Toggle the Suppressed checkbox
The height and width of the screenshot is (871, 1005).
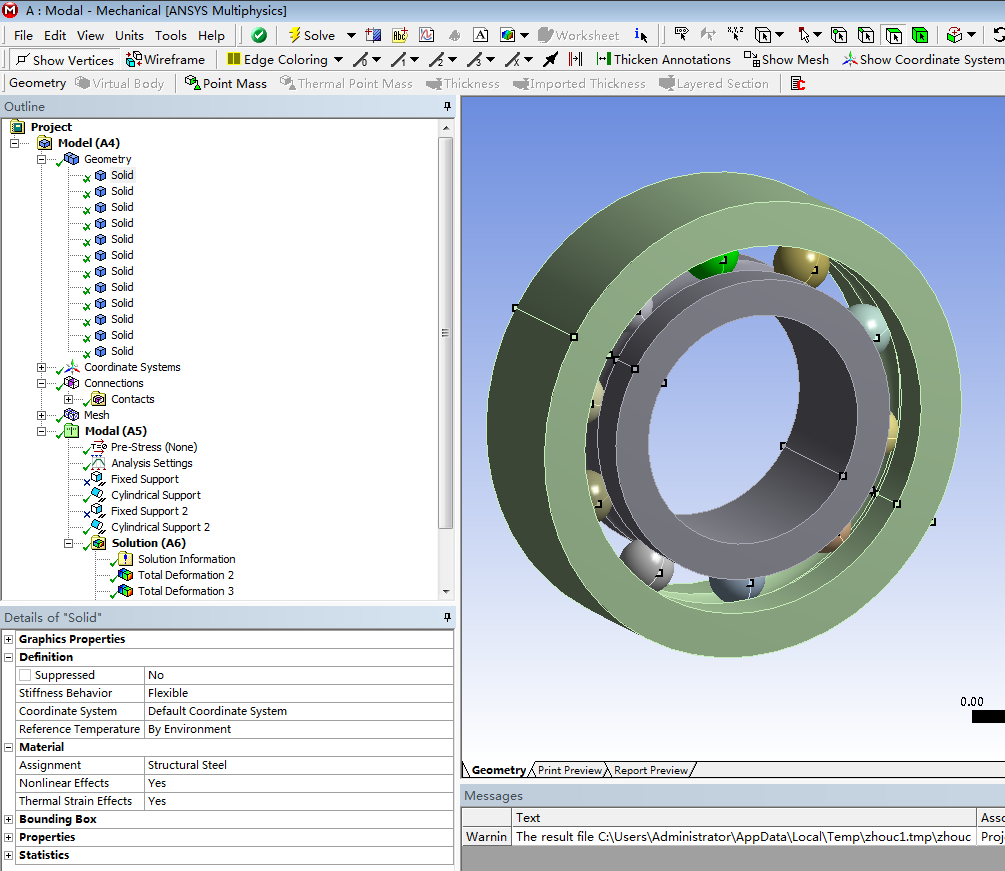26,675
